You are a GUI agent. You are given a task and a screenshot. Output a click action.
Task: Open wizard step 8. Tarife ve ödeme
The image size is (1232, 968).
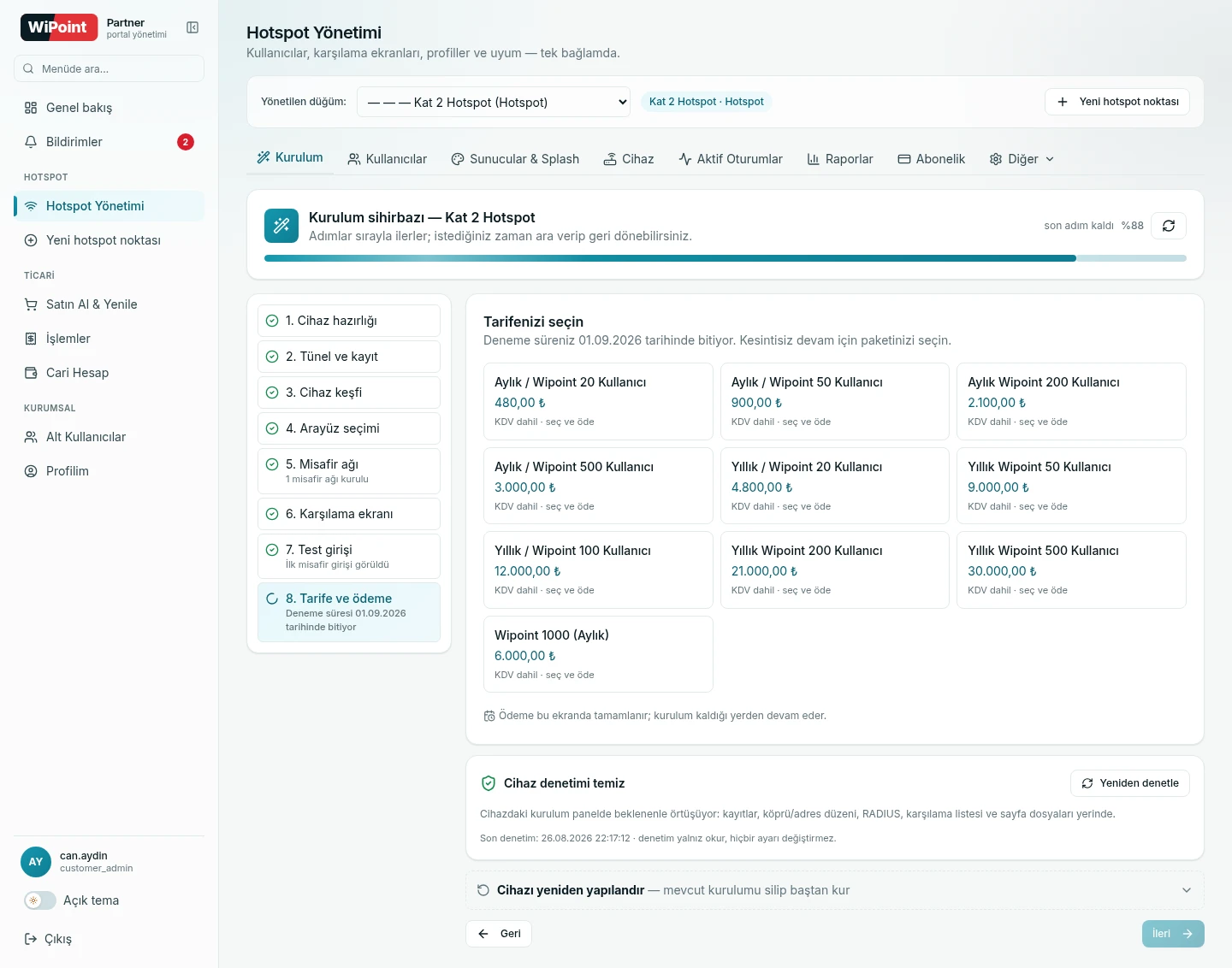[349, 612]
